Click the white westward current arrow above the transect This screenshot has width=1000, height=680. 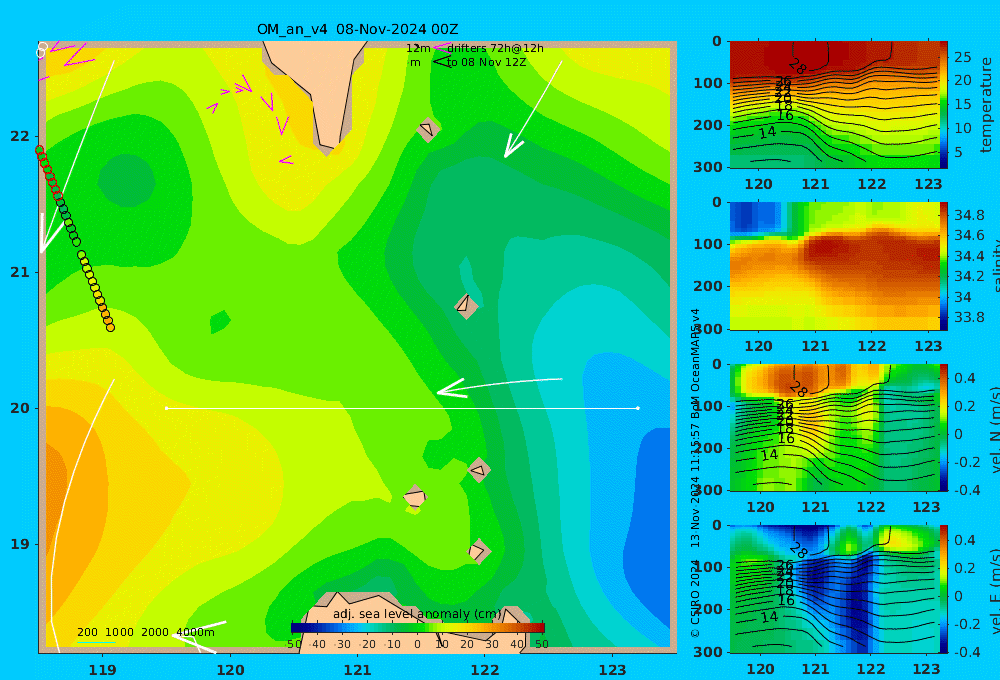click(499, 386)
